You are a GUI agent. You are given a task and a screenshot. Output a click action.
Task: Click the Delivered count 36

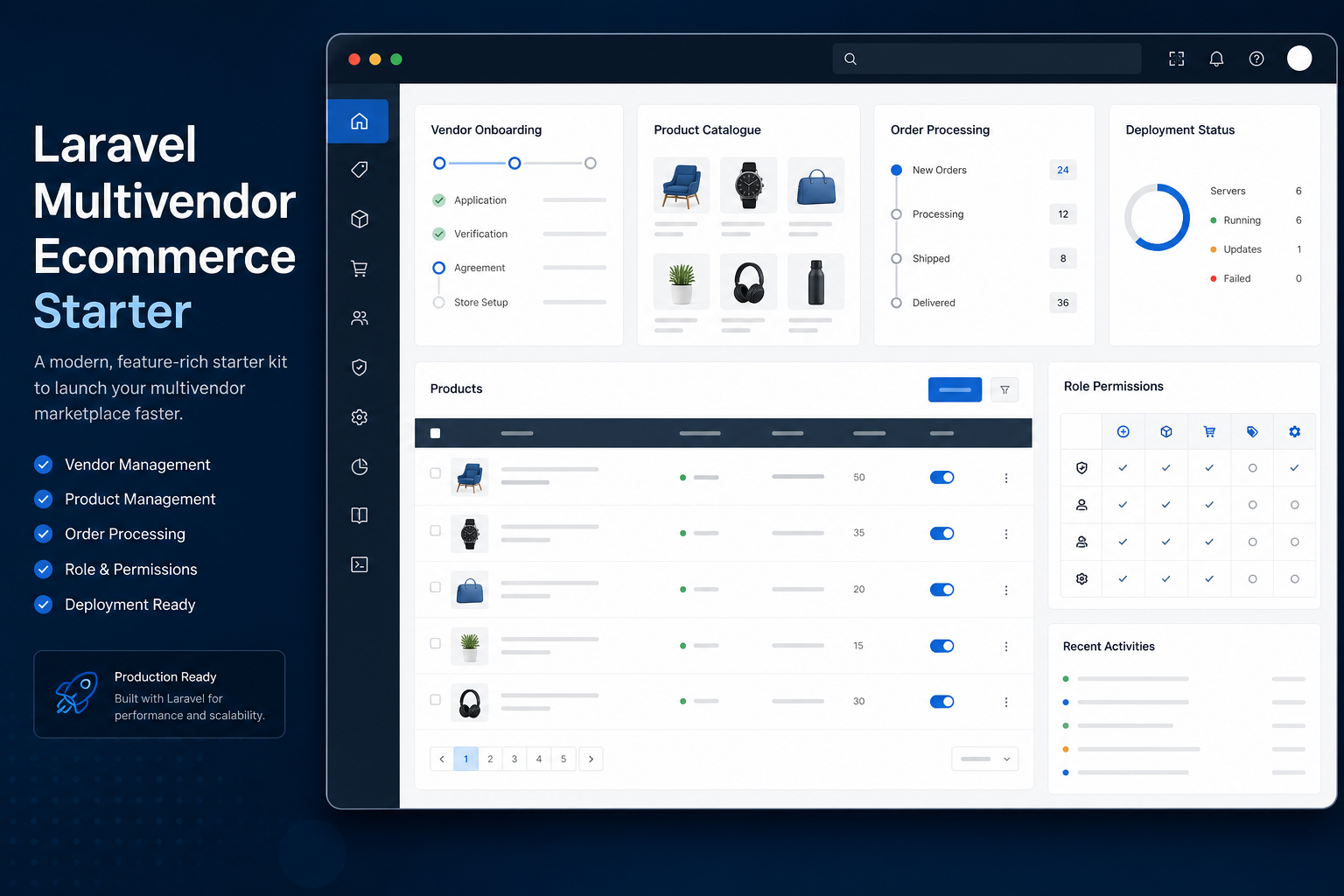coord(1062,303)
